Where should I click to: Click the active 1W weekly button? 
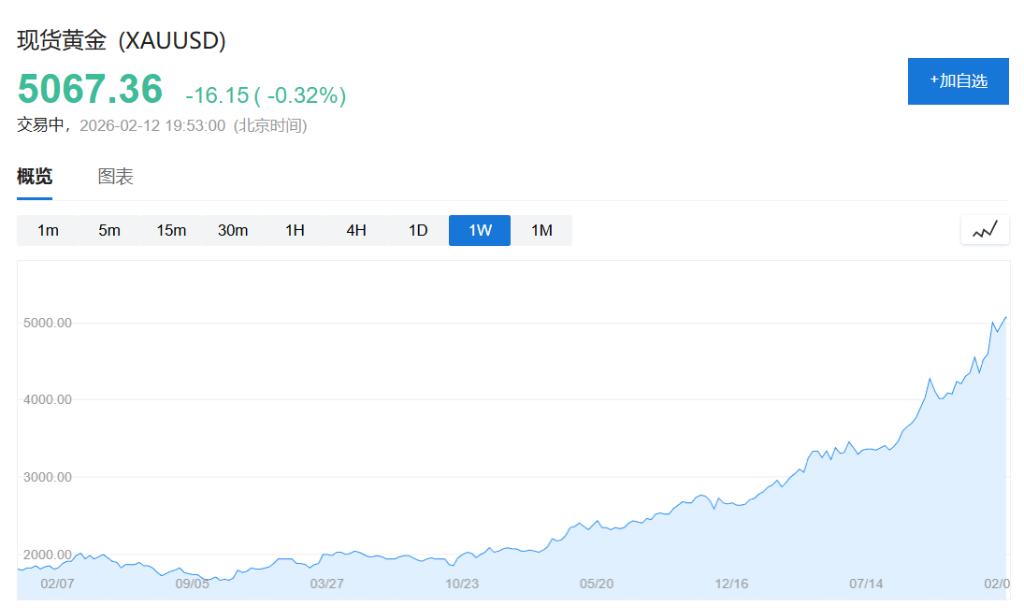(x=480, y=230)
